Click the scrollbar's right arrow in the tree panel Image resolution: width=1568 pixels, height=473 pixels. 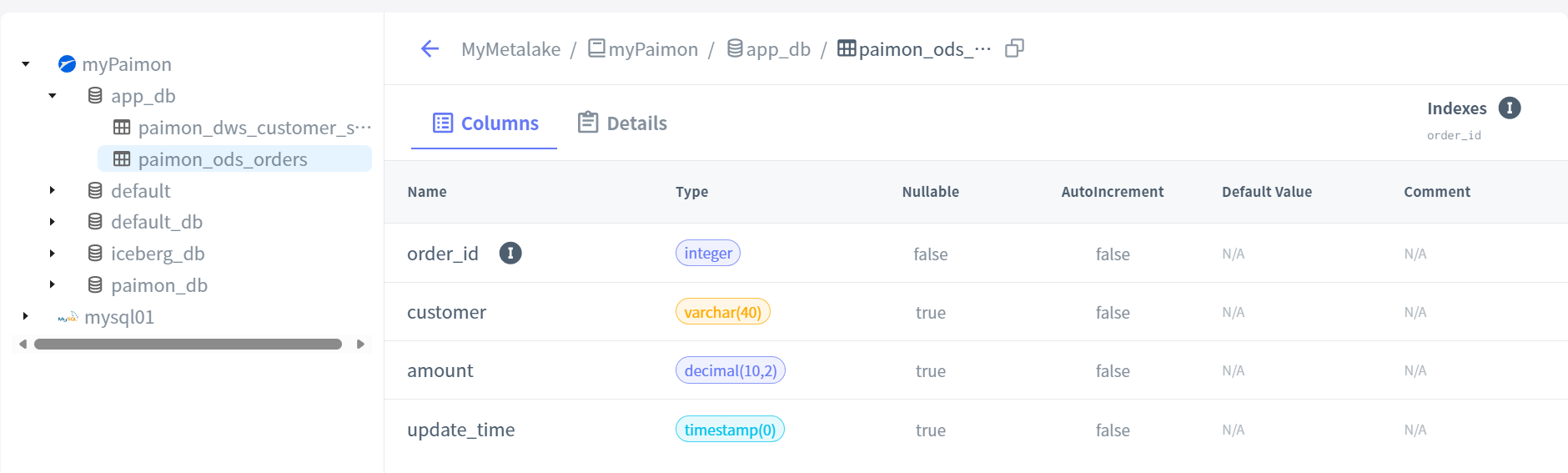360,345
